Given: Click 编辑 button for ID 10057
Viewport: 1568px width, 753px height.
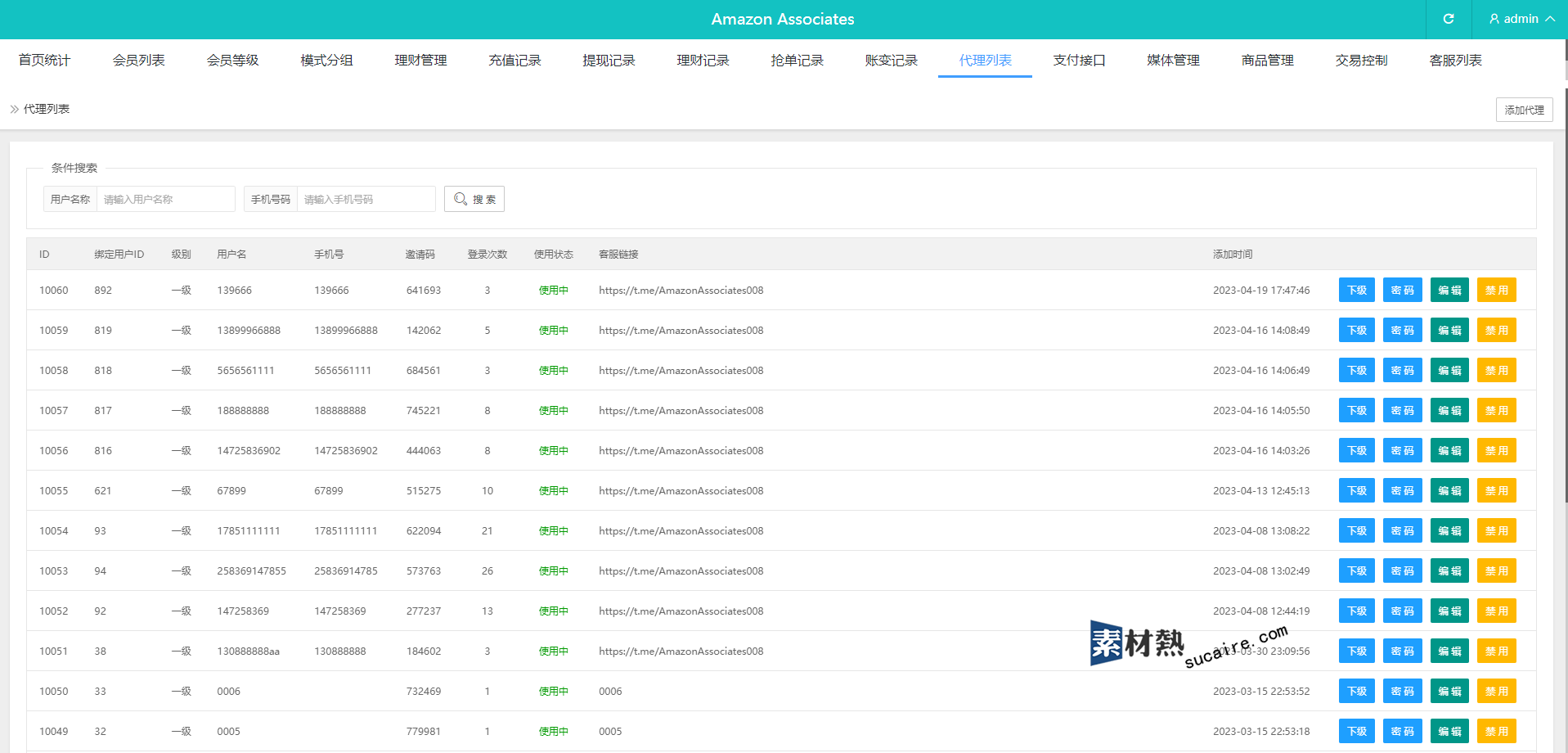Looking at the screenshot, I should tap(1449, 410).
